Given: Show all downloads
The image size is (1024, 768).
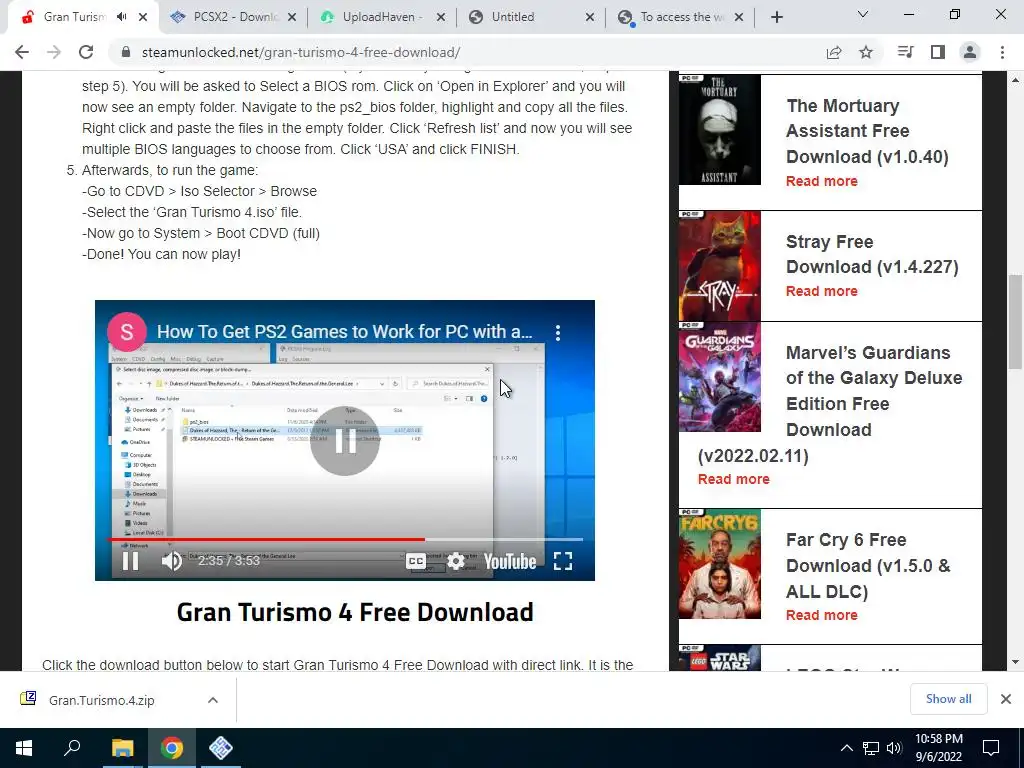Looking at the screenshot, I should click(x=948, y=699).
